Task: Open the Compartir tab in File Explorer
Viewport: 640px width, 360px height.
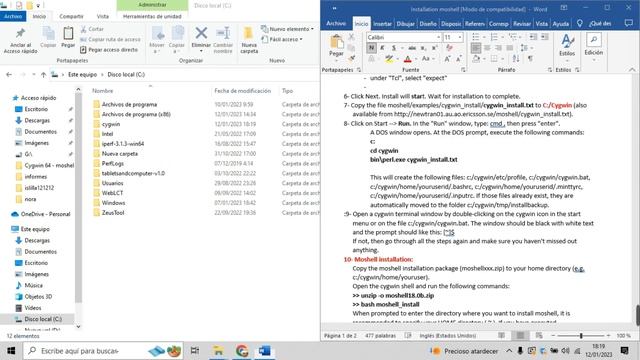Action: [x=71, y=16]
